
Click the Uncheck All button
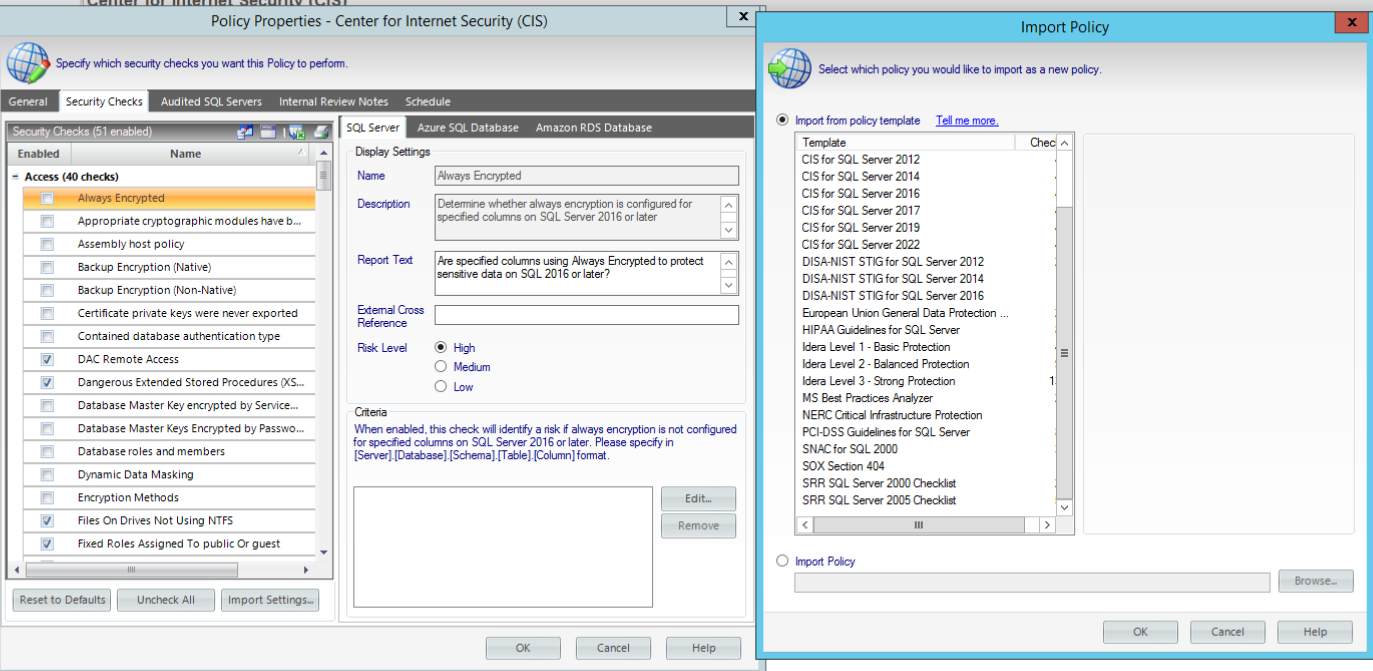(166, 600)
